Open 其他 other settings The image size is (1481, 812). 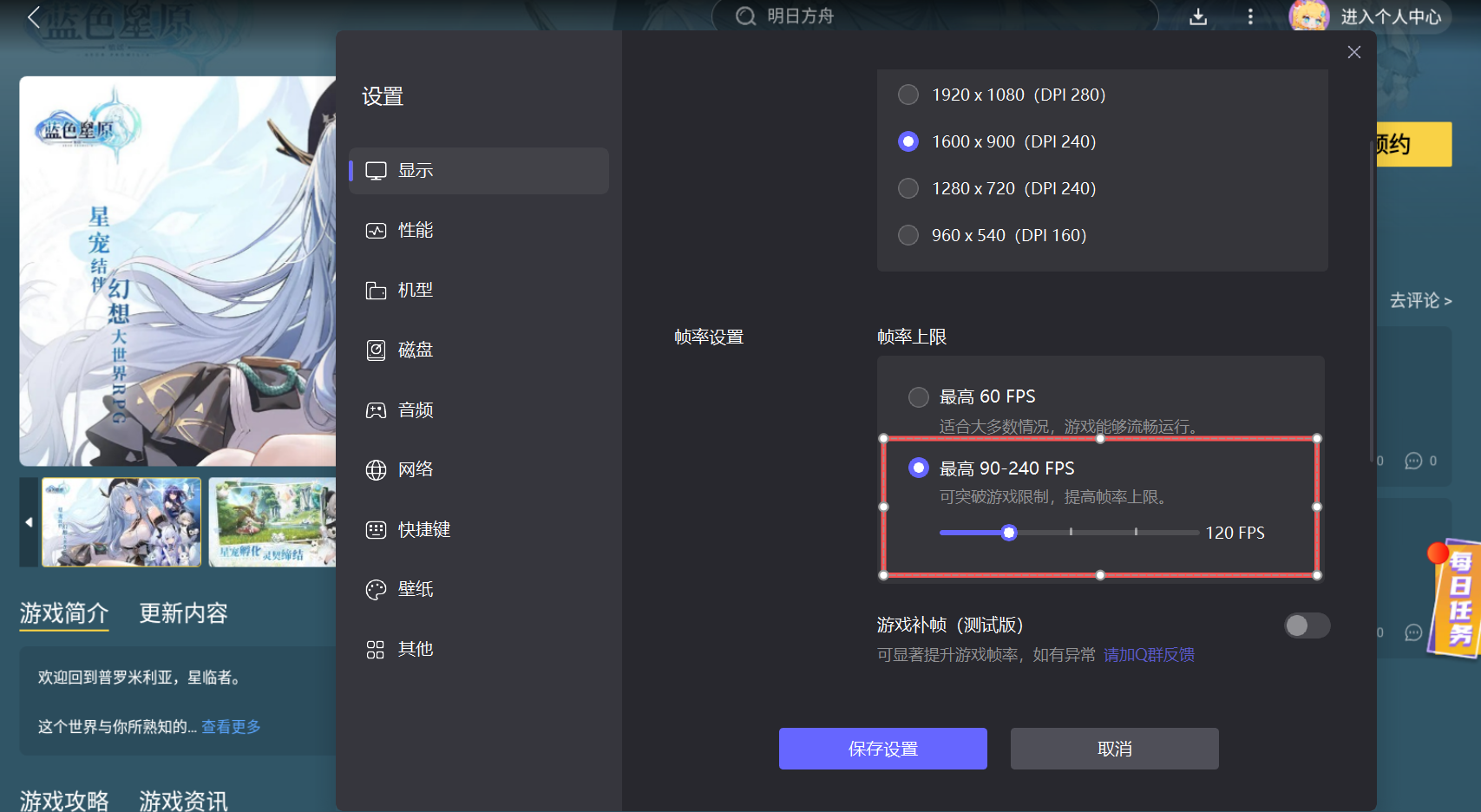click(x=479, y=649)
